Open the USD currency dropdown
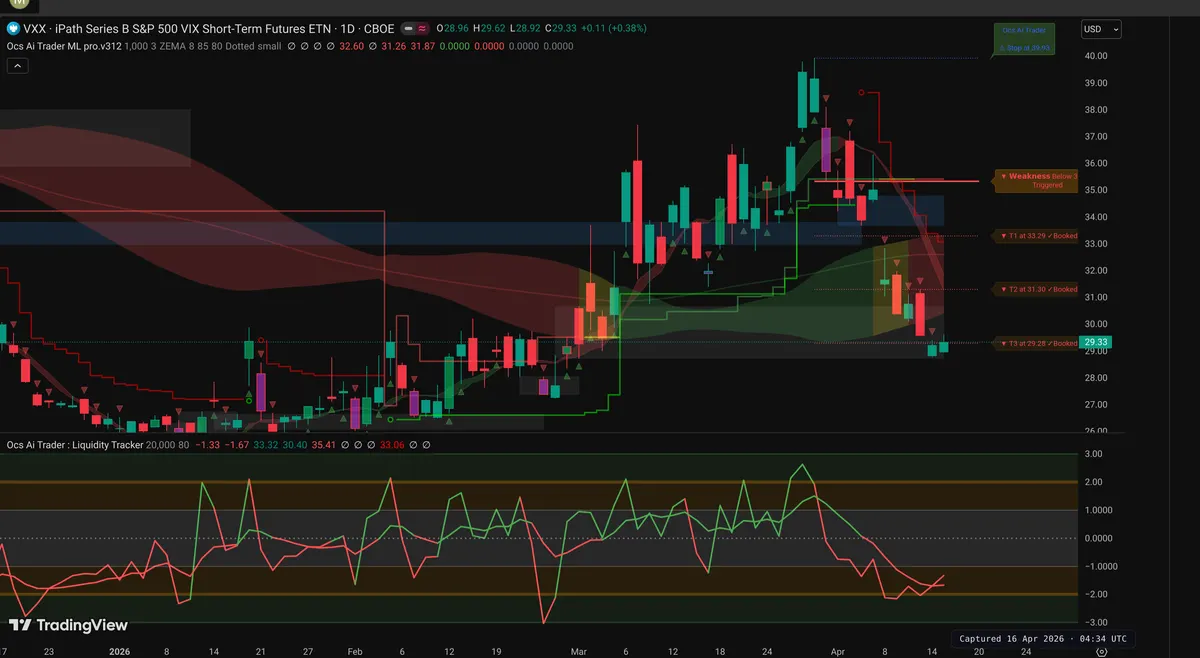Viewport: 1200px width, 658px height. [x=1100, y=29]
